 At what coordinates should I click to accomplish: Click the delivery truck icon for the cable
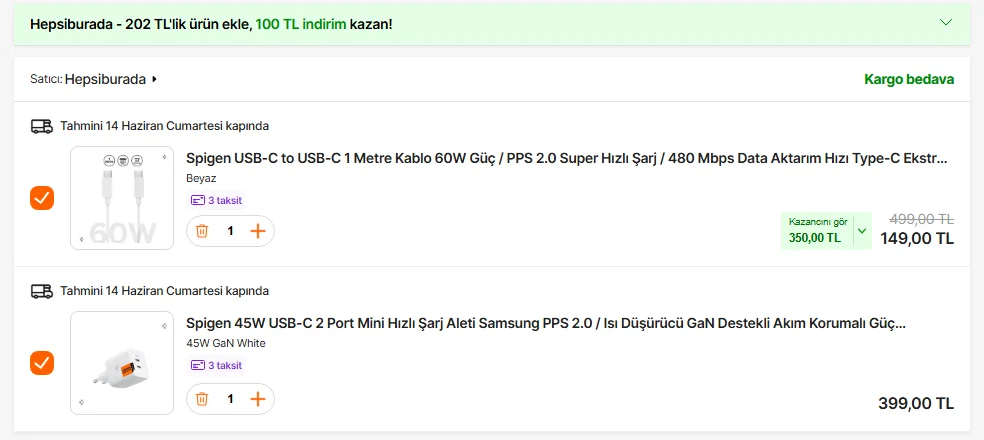tap(41, 126)
